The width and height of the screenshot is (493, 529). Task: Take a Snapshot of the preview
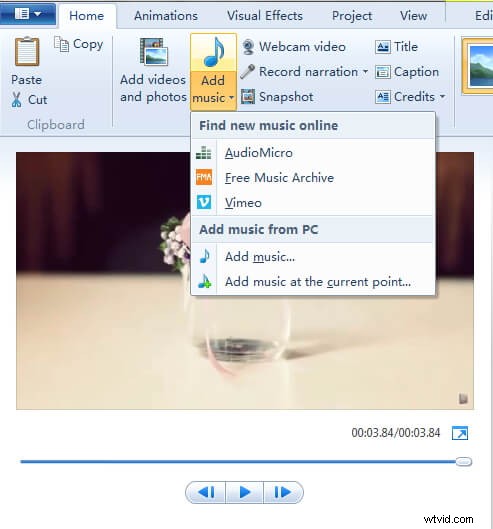tap(277, 97)
